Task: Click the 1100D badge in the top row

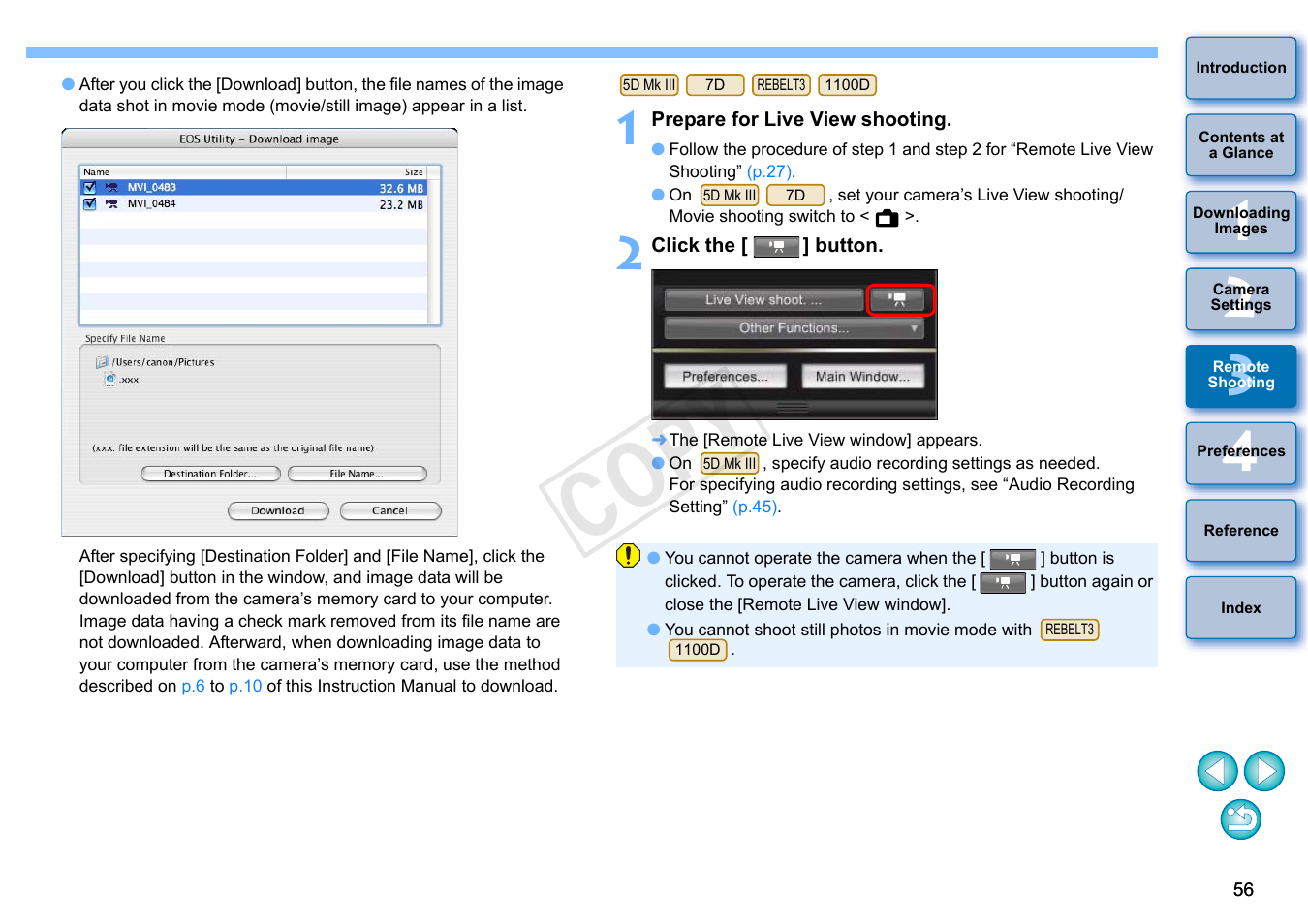Action: click(848, 85)
